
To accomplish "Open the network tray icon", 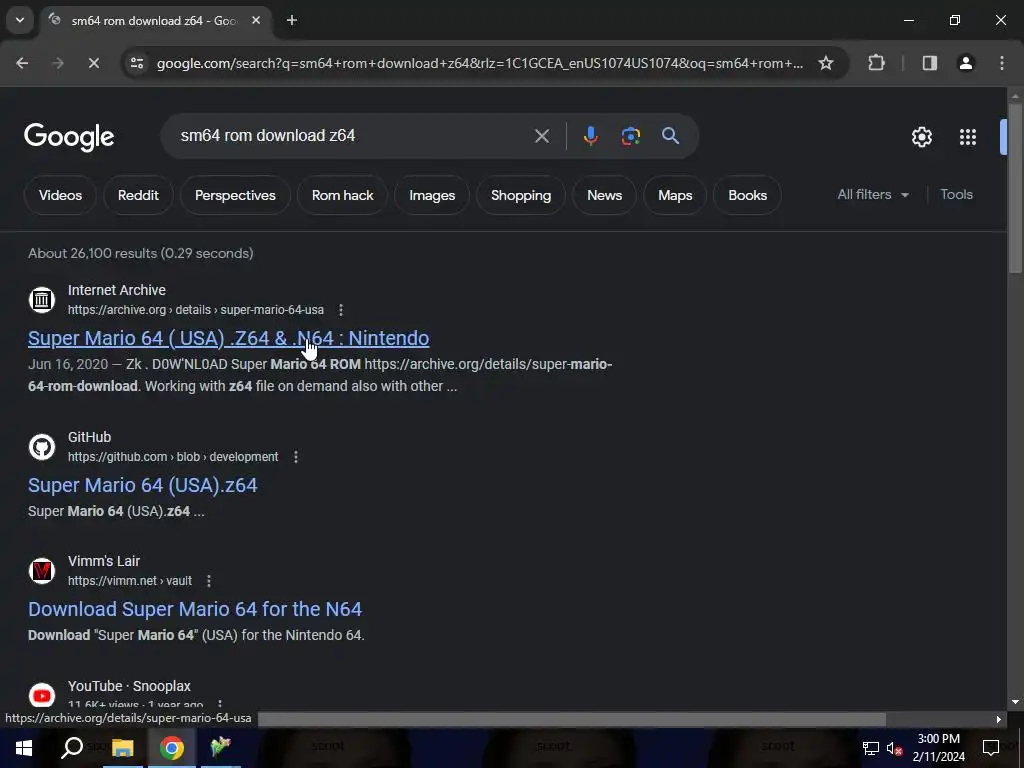I will tap(870, 748).
